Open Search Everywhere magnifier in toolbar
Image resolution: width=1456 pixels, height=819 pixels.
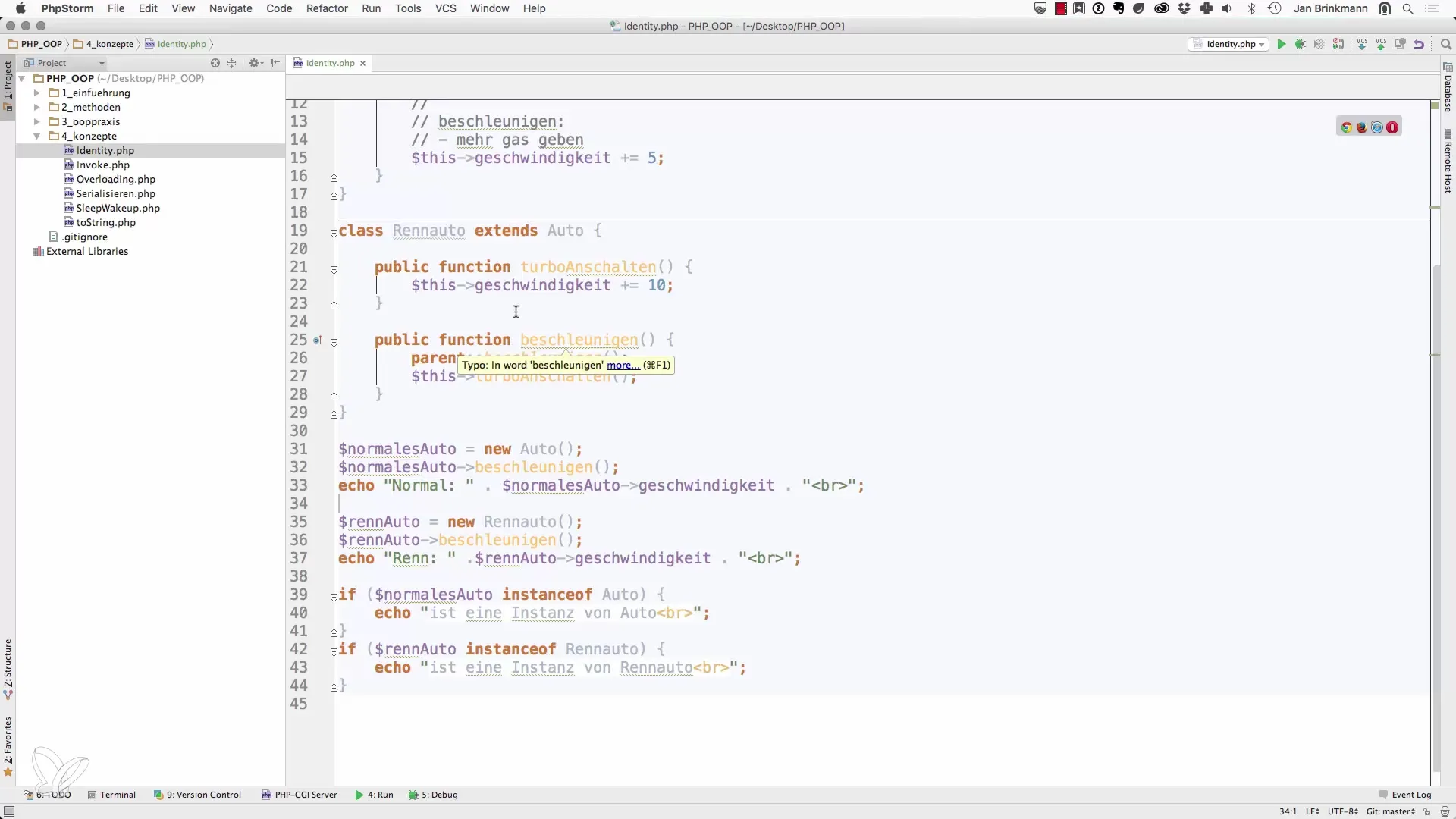[x=1446, y=44]
